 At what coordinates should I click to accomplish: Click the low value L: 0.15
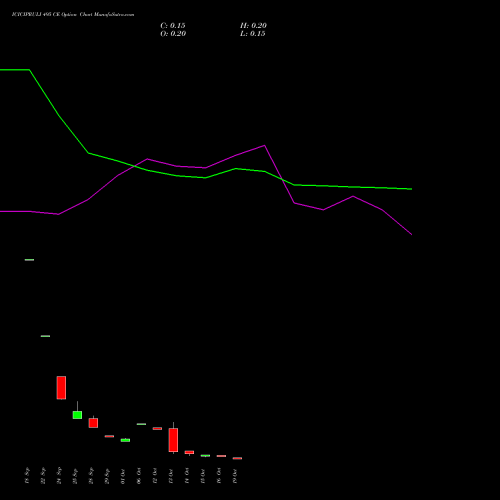(253, 34)
